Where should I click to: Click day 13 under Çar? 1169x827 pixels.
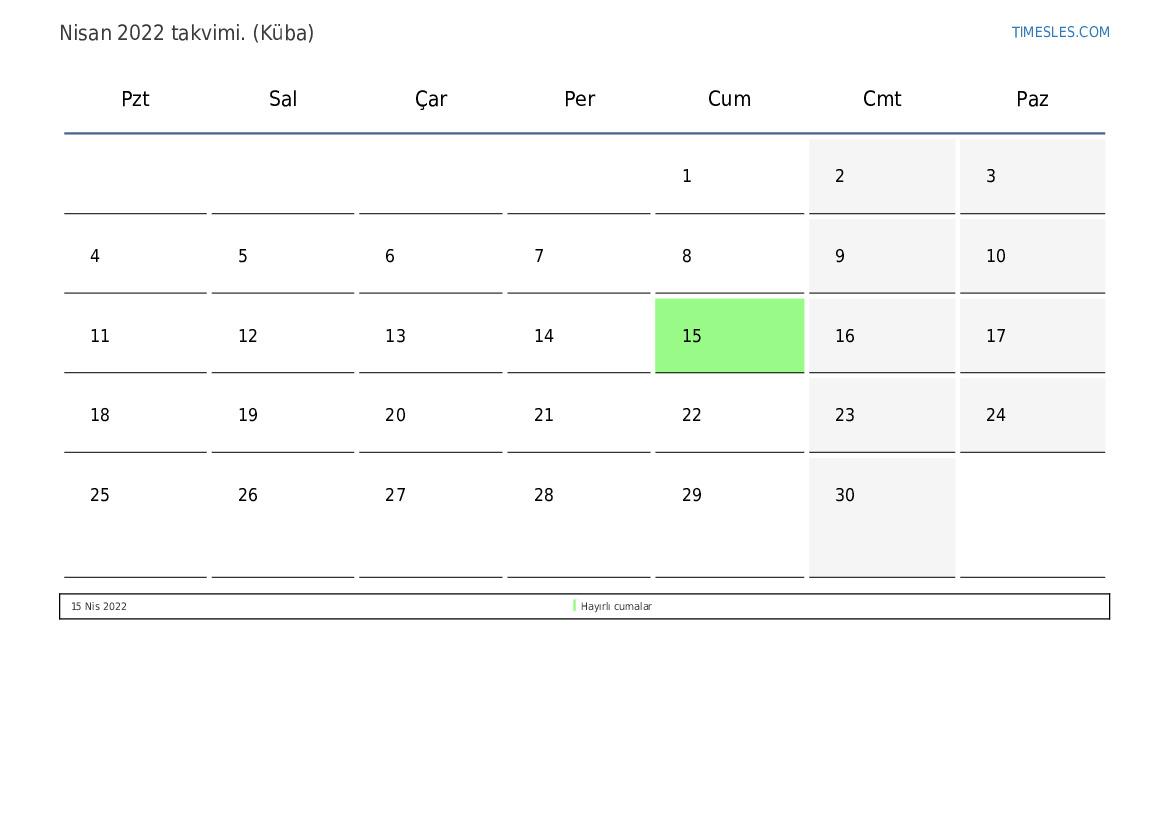pos(430,336)
